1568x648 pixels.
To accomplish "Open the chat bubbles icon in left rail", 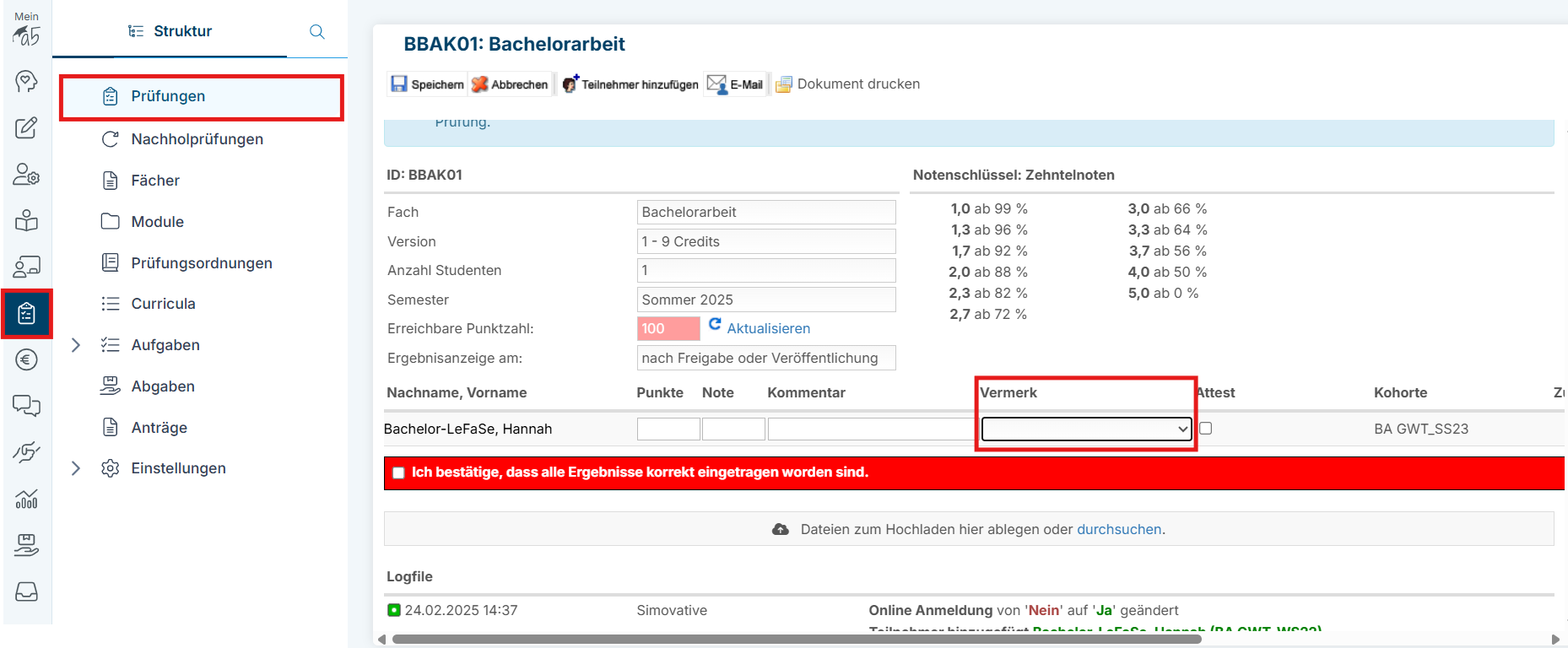I will [x=26, y=406].
